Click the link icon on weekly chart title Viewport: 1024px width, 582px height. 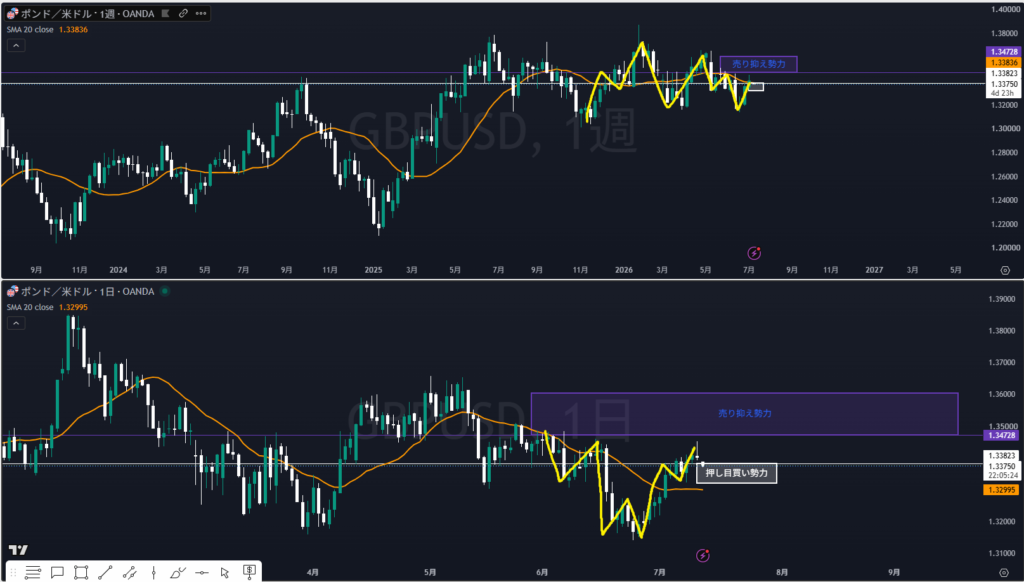click(184, 13)
